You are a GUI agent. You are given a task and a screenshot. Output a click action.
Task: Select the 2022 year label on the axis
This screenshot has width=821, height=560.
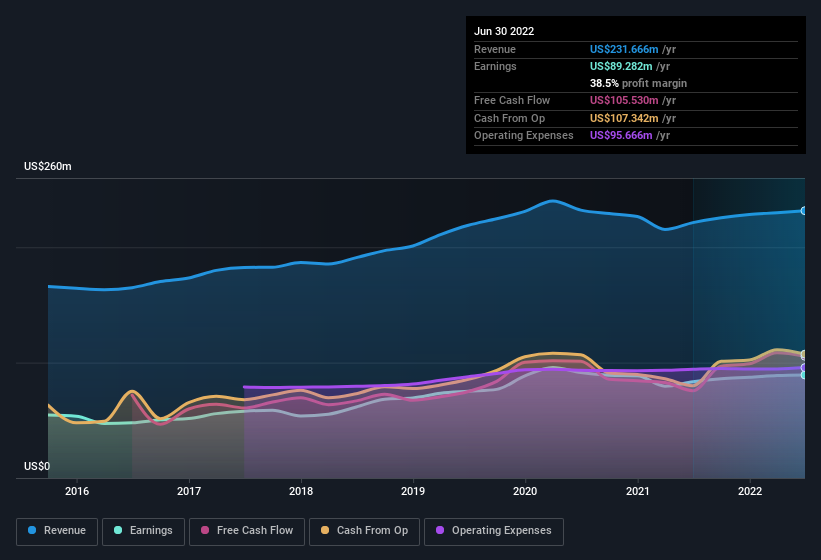click(x=750, y=491)
